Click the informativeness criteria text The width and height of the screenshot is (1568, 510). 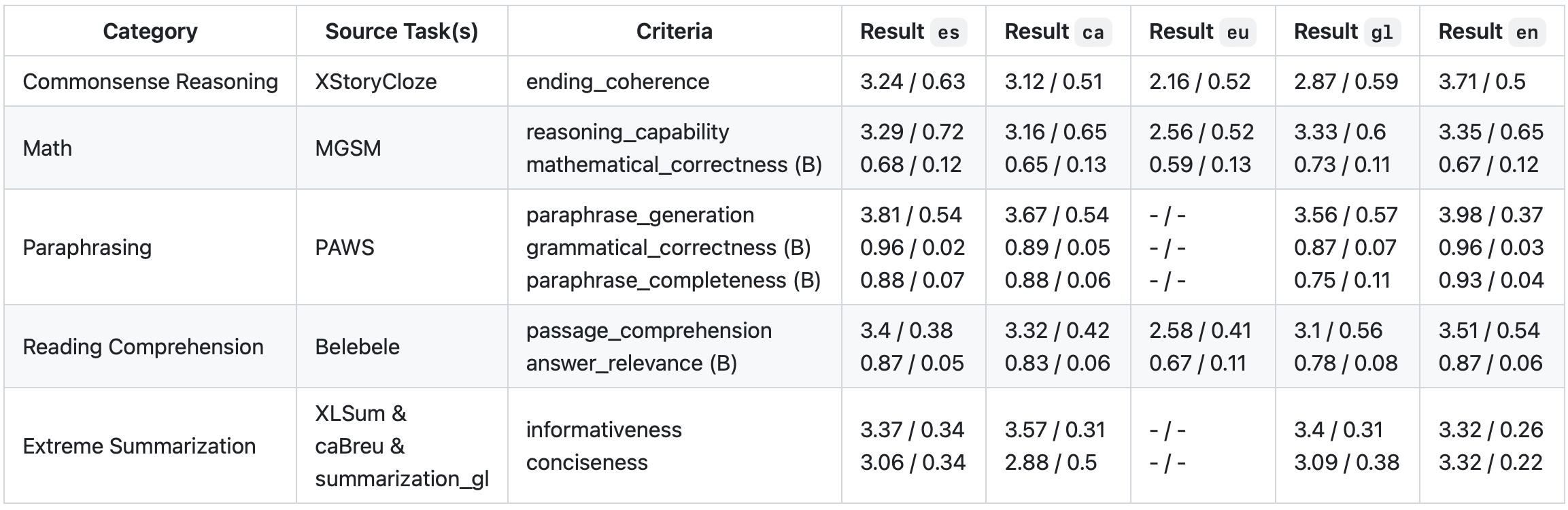point(604,430)
